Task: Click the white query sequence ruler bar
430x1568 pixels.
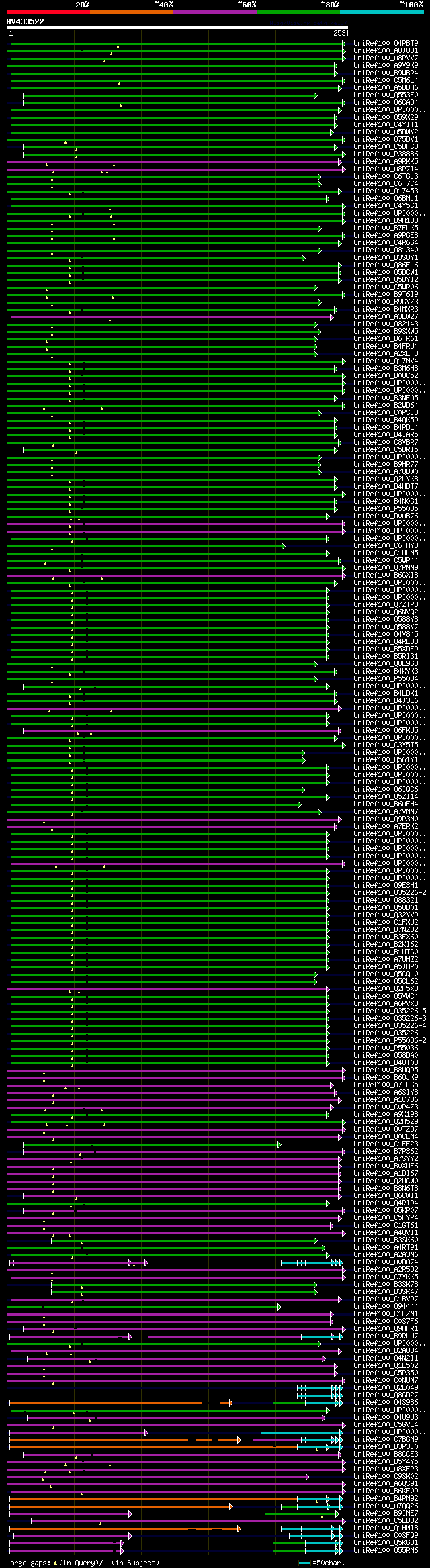Action: click(177, 28)
